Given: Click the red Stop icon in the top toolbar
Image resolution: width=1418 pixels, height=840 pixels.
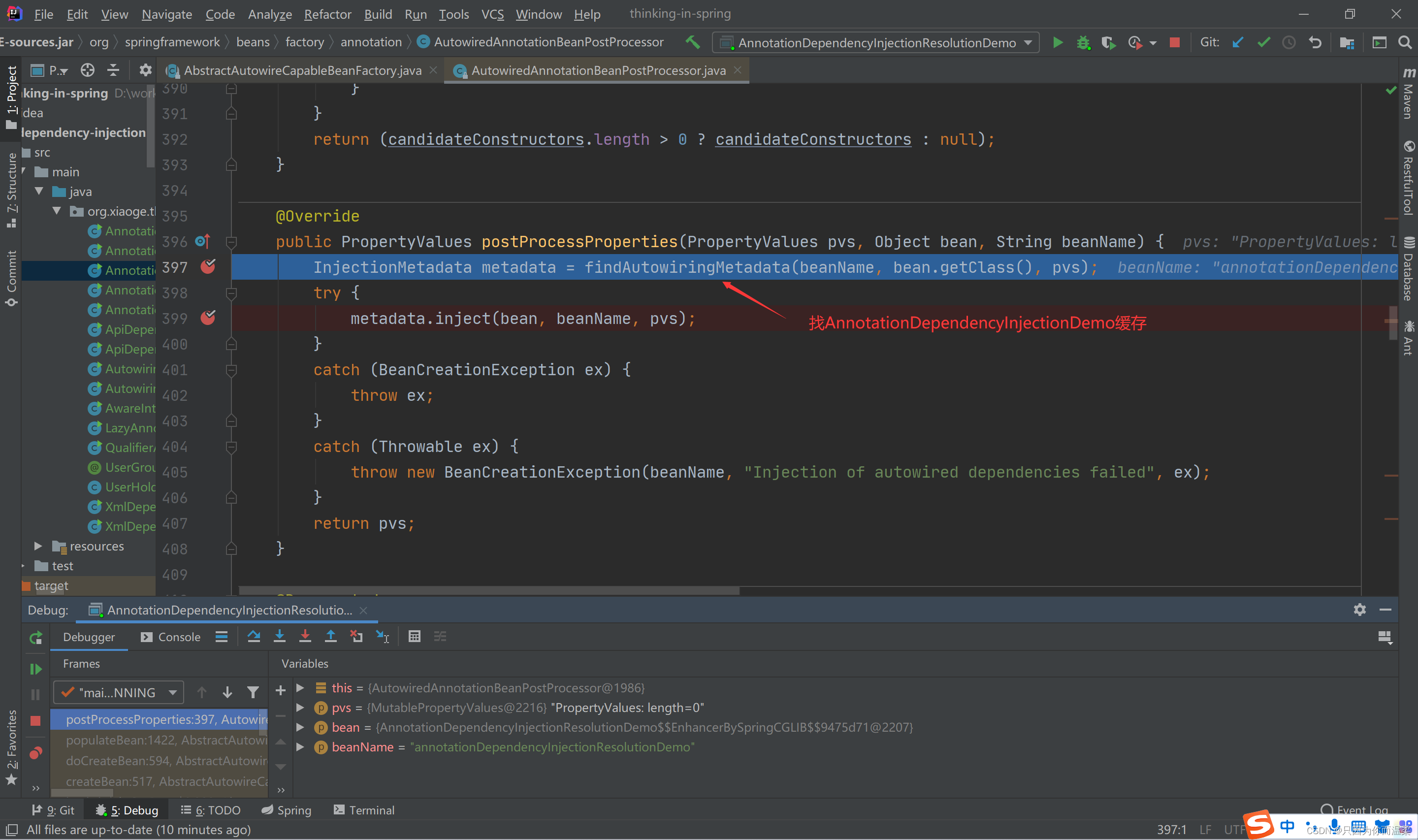Looking at the screenshot, I should tap(1175, 42).
